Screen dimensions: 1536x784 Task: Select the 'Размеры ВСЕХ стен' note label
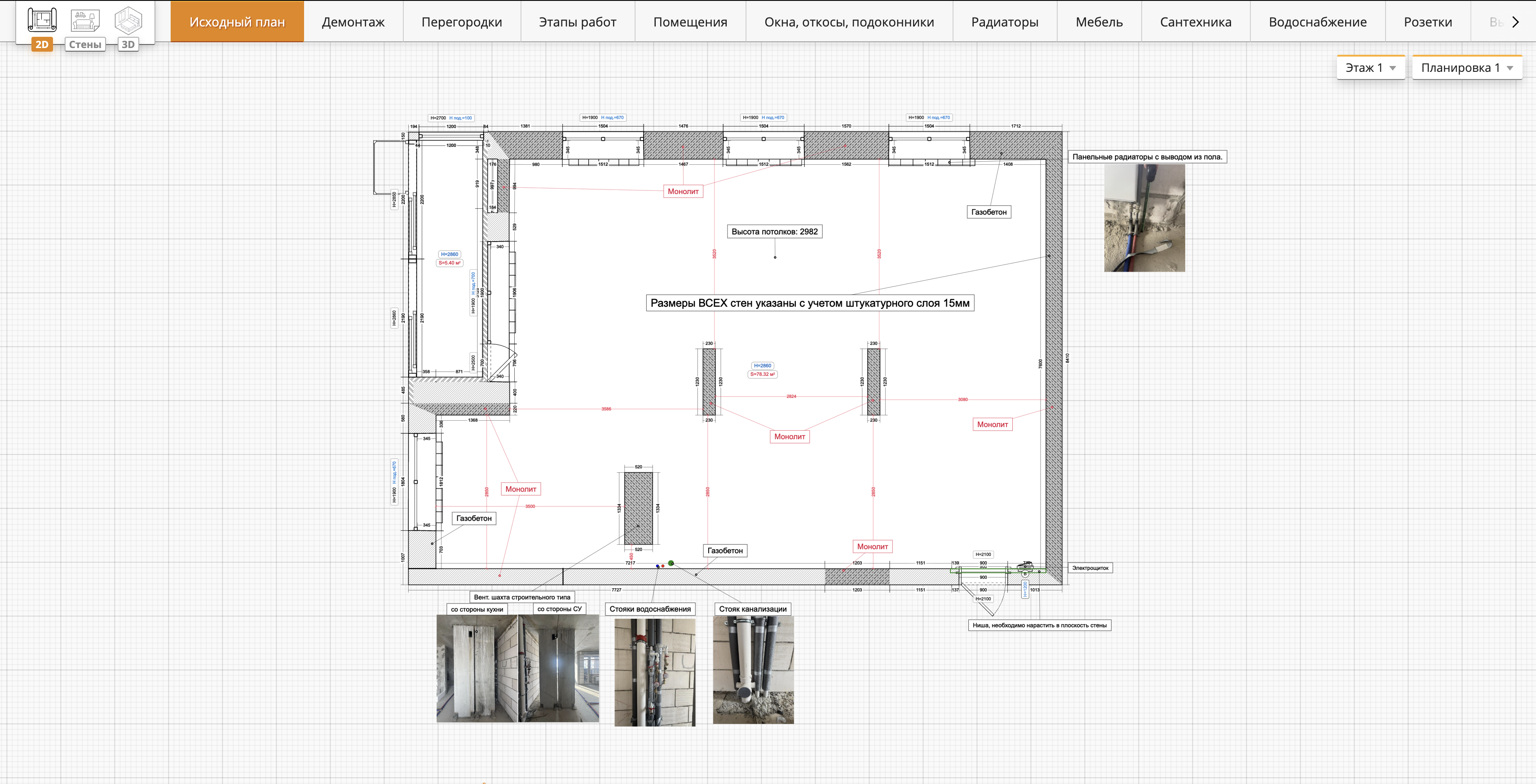(x=810, y=303)
